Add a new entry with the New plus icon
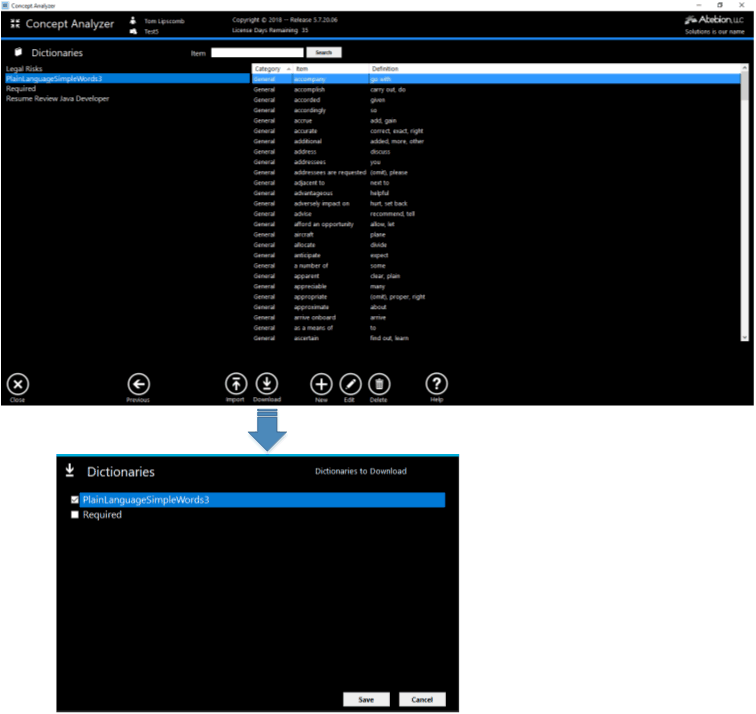 click(x=321, y=384)
